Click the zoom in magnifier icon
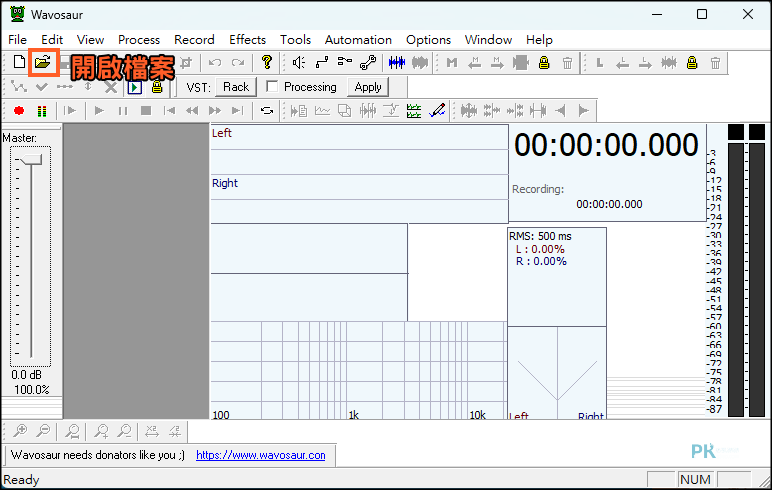 (20, 431)
